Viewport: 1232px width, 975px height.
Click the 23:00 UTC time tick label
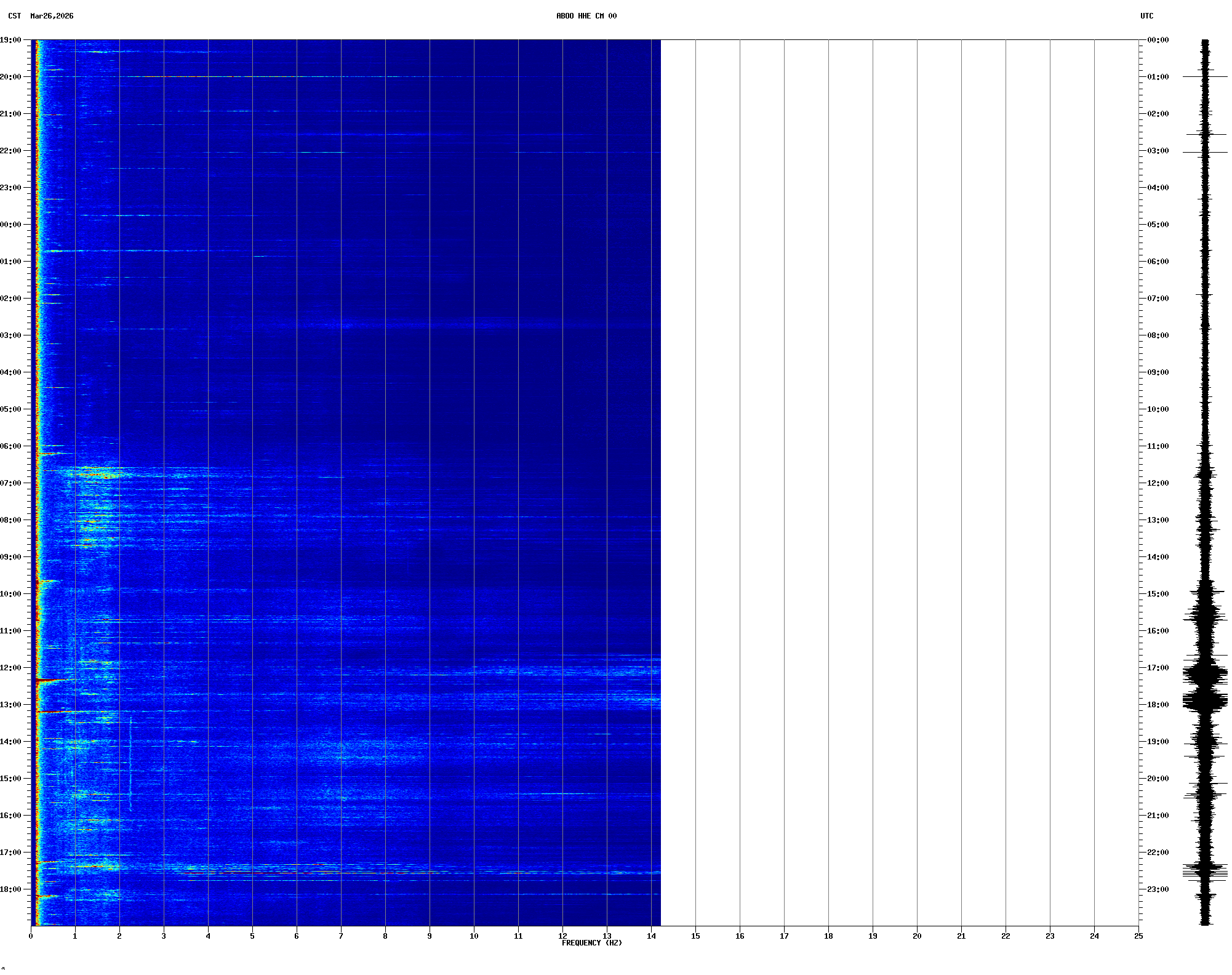pos(1158,889)
